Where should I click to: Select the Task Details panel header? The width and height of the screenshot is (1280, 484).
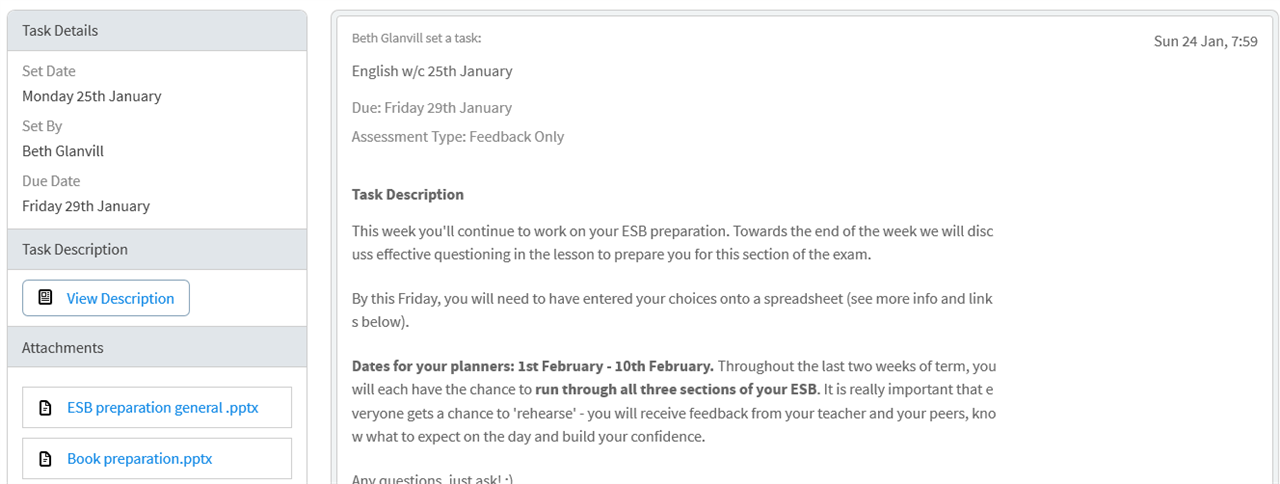pyautogui.click(x=157, y=31)
